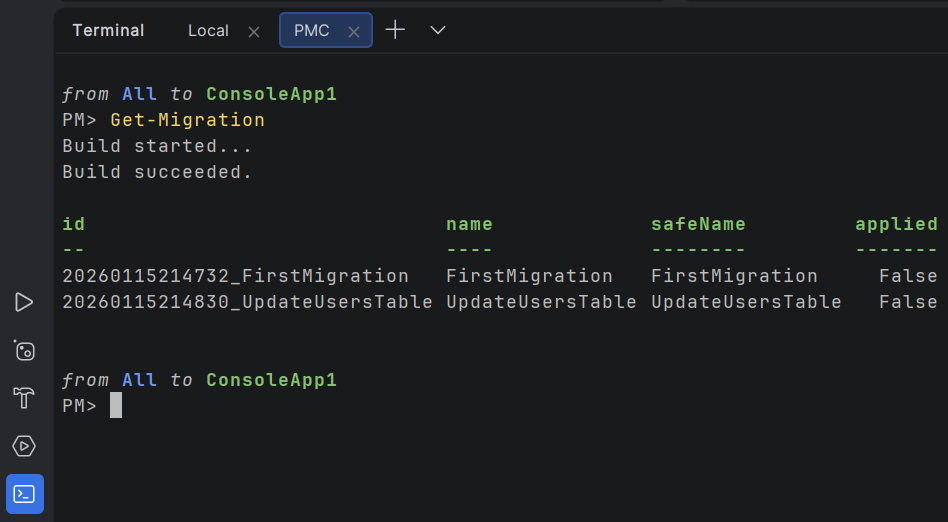Click FirstMigration in the name column
Screen dimensions: 948x522
(x=530, y=276)
